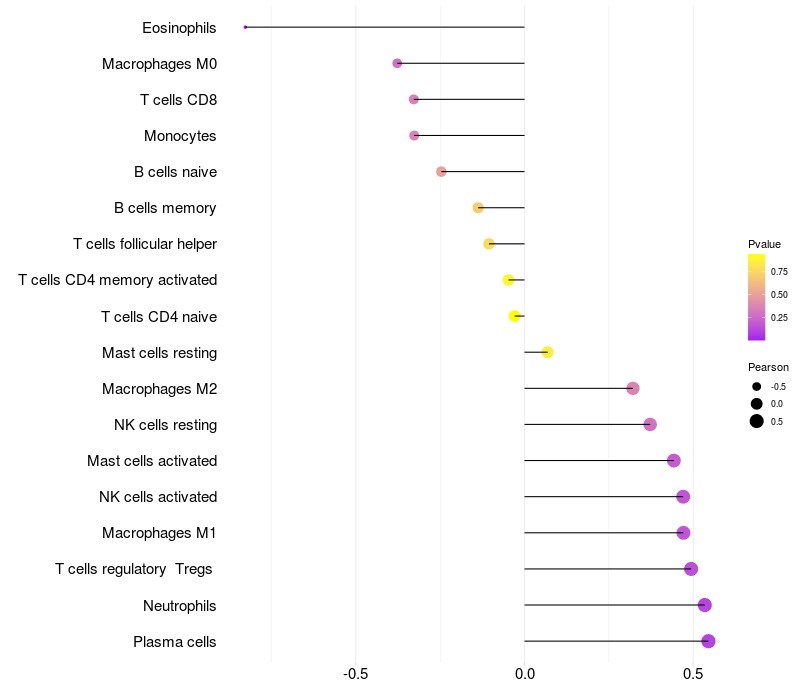This screenshot has height=700, width=800.
Task: Click the Pvalue color gradient bar
Action: 757,297
